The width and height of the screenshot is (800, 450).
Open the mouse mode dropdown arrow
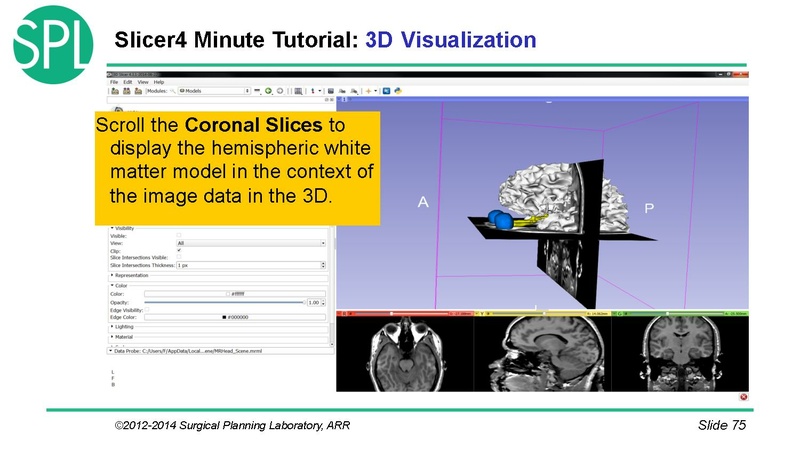click(x=320, y=91)
